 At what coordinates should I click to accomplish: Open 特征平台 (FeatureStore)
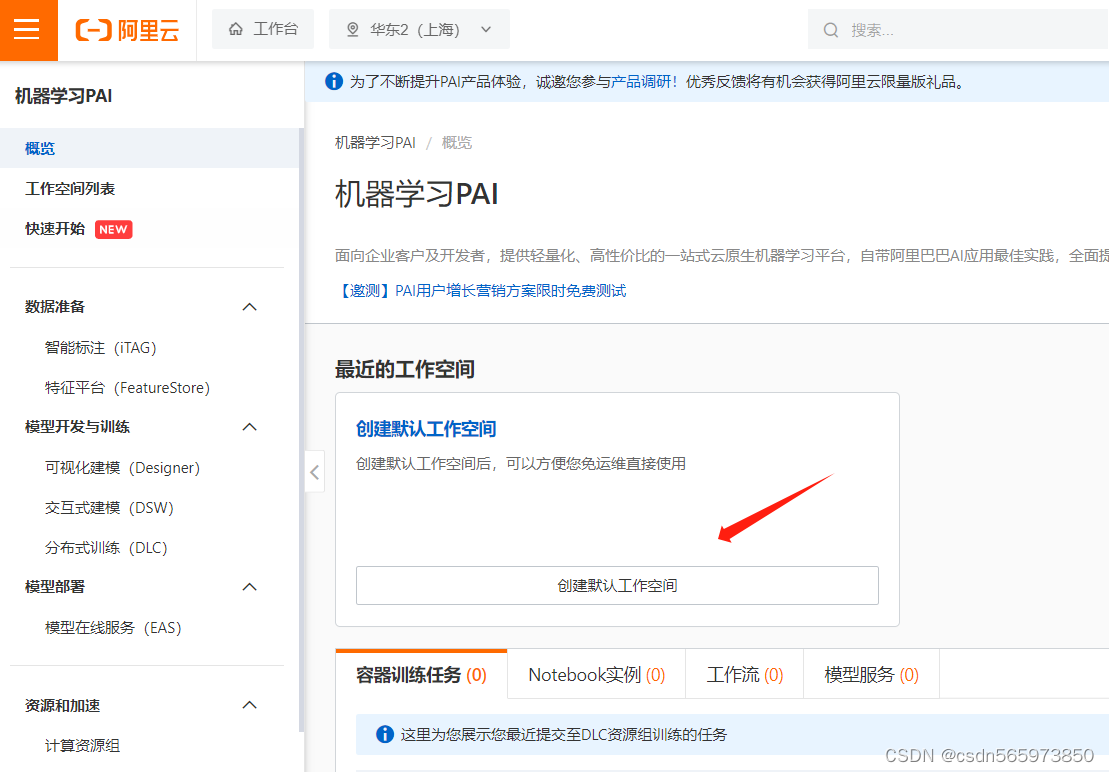[127, 387]
